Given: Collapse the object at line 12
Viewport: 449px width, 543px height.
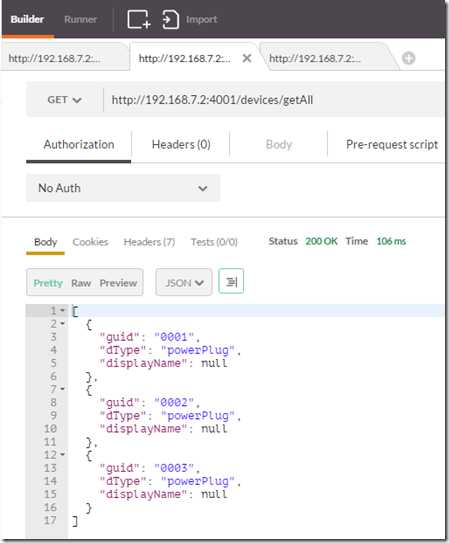Looking at the screenshot, I should 62,454.
